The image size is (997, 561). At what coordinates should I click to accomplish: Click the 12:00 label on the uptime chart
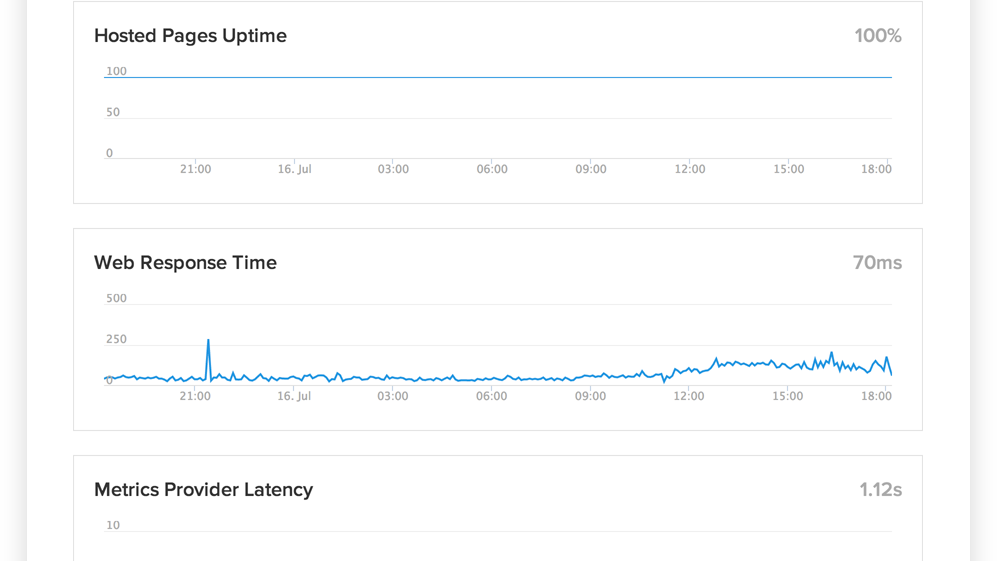pos(689,170)
